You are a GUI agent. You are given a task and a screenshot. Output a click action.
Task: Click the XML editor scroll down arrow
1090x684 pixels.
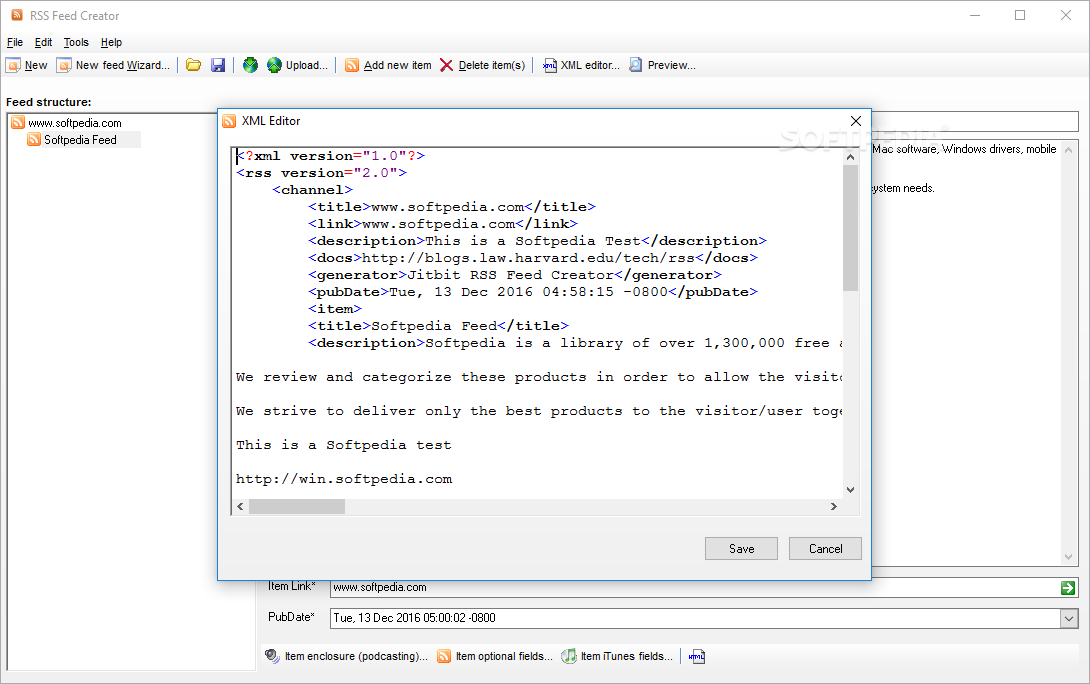click(x=850, y=490)
